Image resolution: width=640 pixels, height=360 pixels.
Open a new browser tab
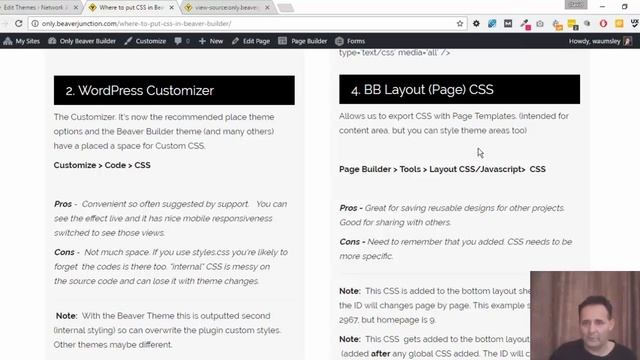point(286,8)
